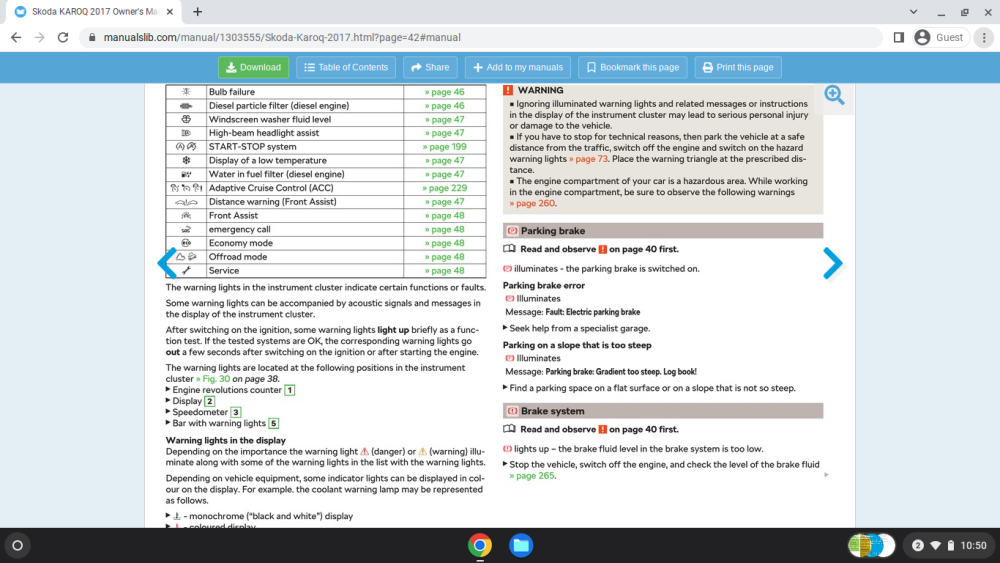Open the Guest profile menu
Image resolution: width=1000 pixels, height=563 pixels.
tap(941, 38)
